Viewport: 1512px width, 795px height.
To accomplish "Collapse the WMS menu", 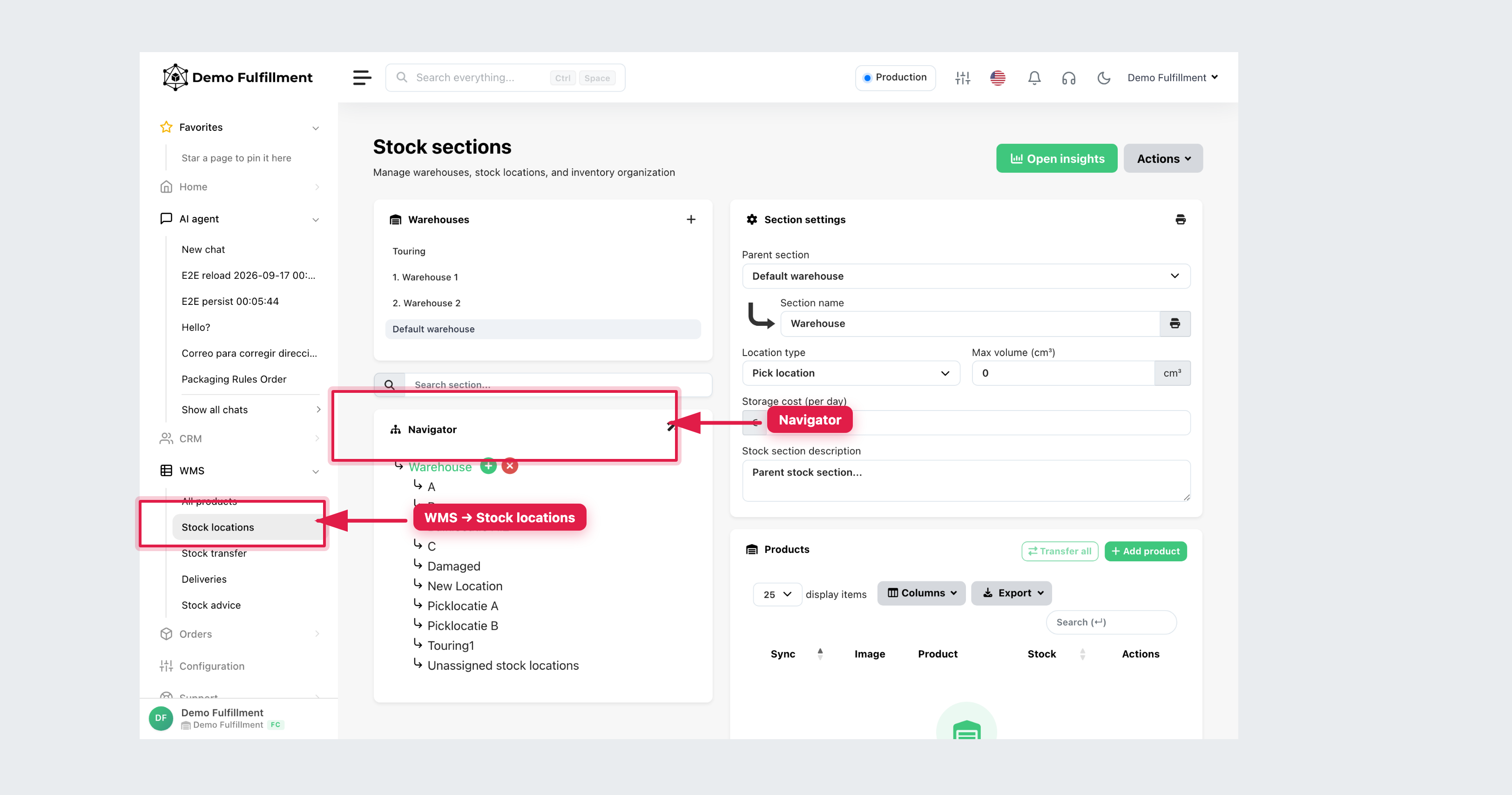I will (315, 472).
